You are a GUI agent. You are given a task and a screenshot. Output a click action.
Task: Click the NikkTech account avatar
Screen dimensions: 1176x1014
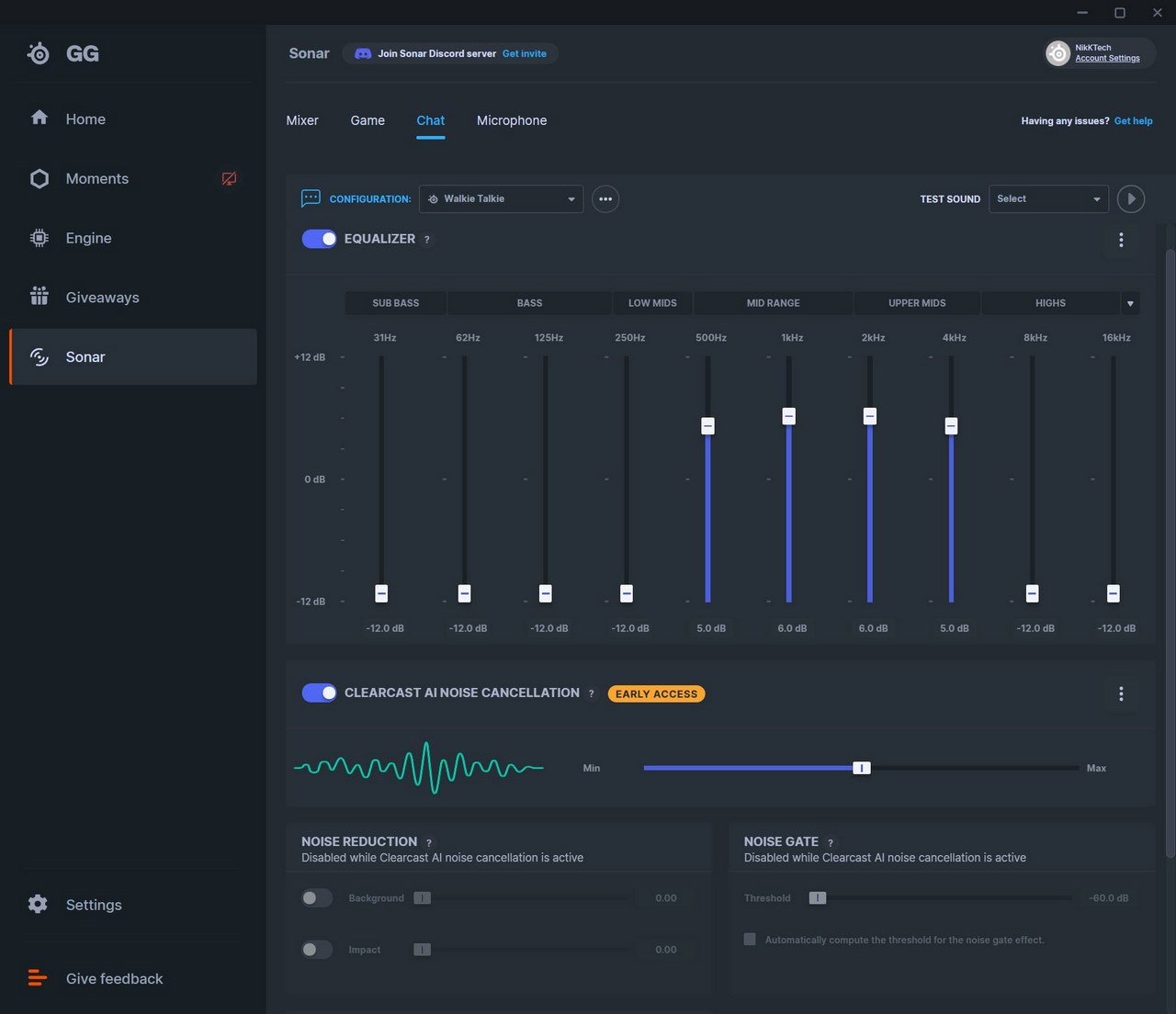[1057, 53]
